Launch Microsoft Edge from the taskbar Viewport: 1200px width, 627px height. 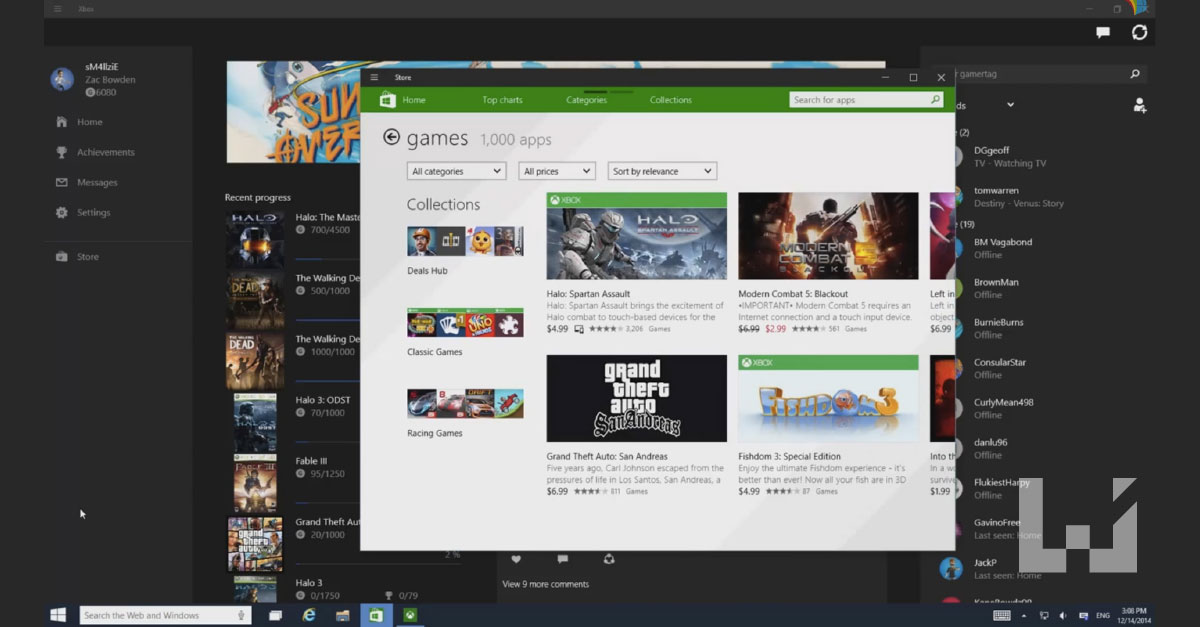[309, 615]
